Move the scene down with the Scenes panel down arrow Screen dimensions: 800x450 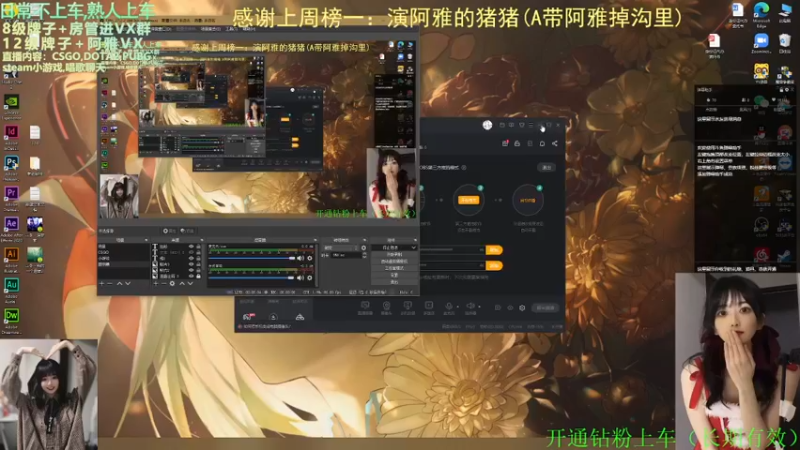128,284
